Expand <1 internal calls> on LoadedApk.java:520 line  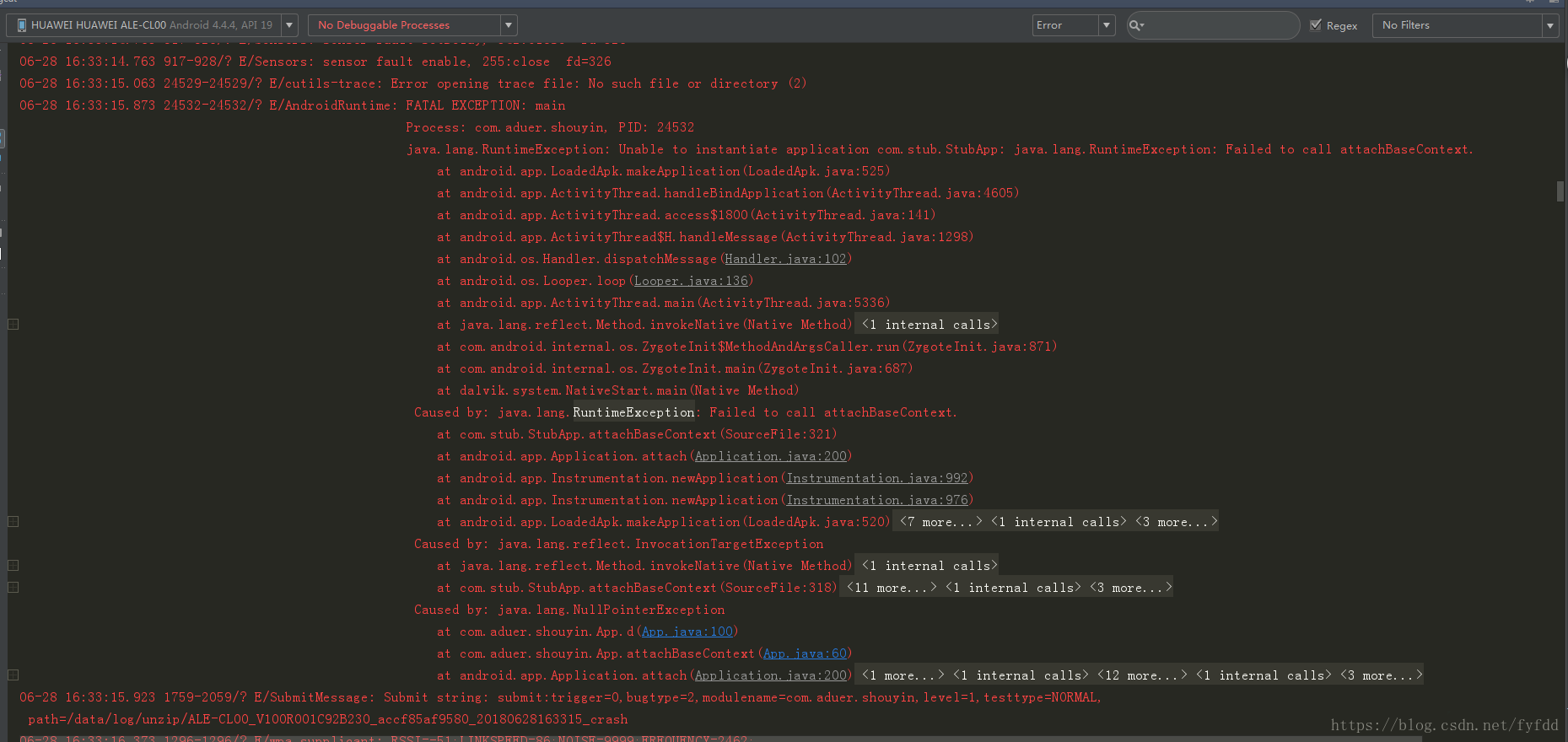1059,522
